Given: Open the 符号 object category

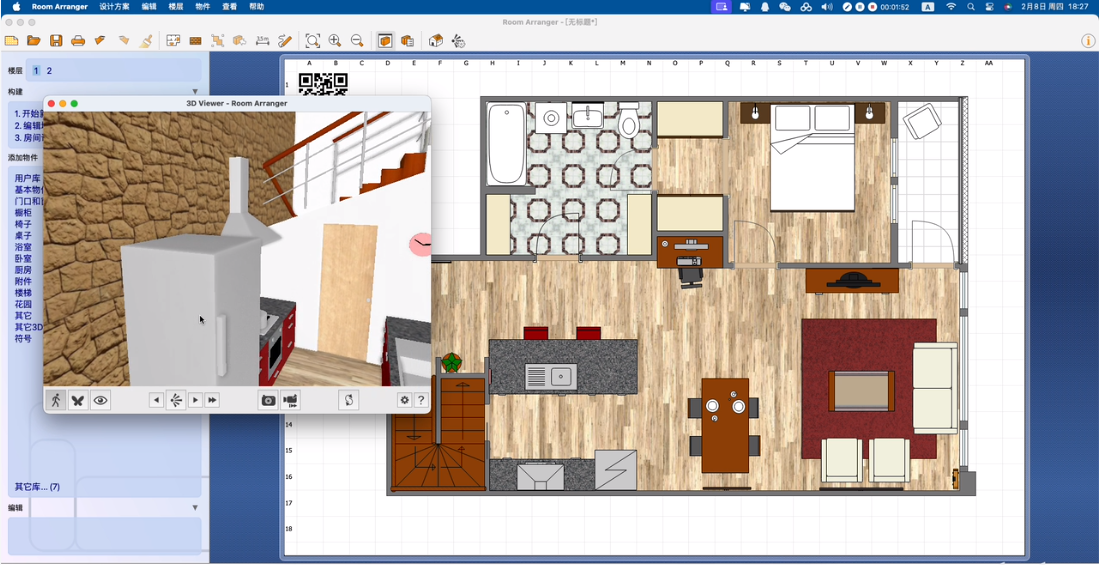Looking at the screenshot, I should pyautogui.click(x=23, y=339).
